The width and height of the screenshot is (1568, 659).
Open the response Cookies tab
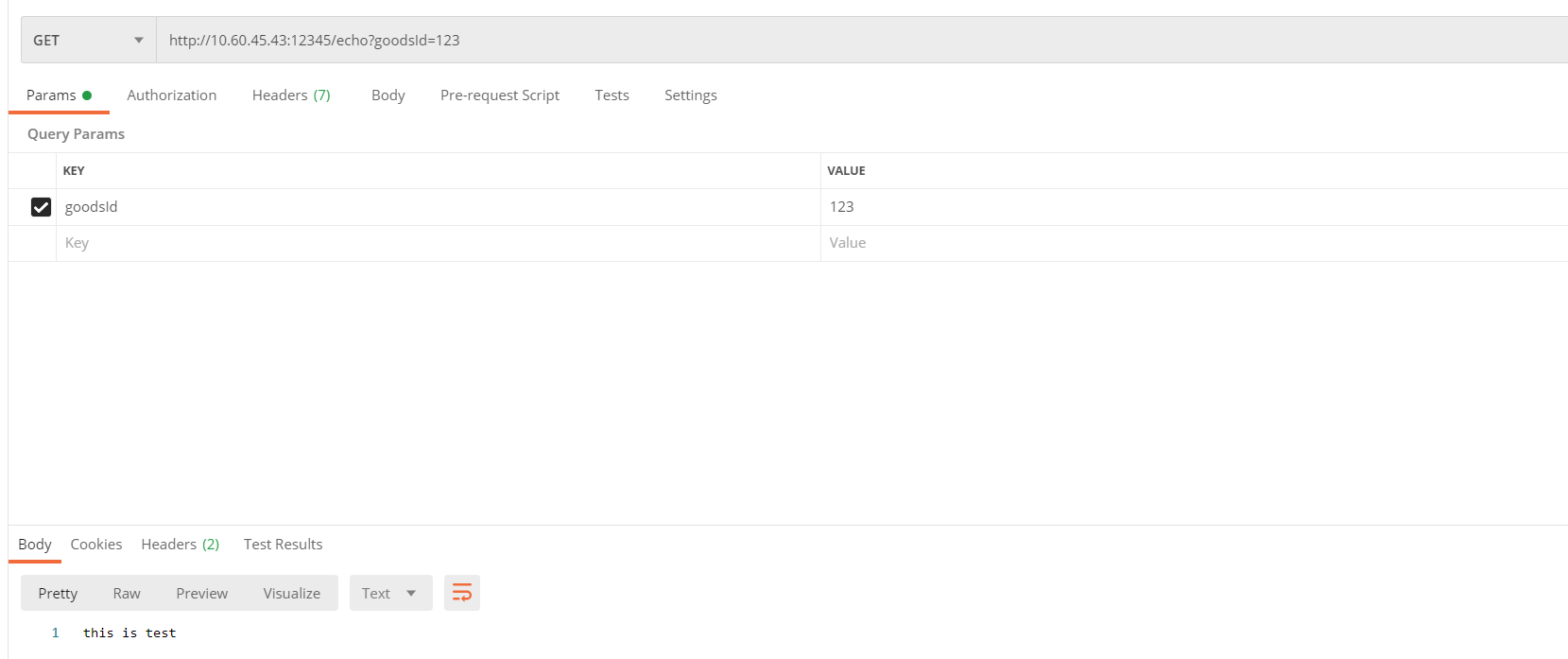pyautogui.click(x=96, y=545)
